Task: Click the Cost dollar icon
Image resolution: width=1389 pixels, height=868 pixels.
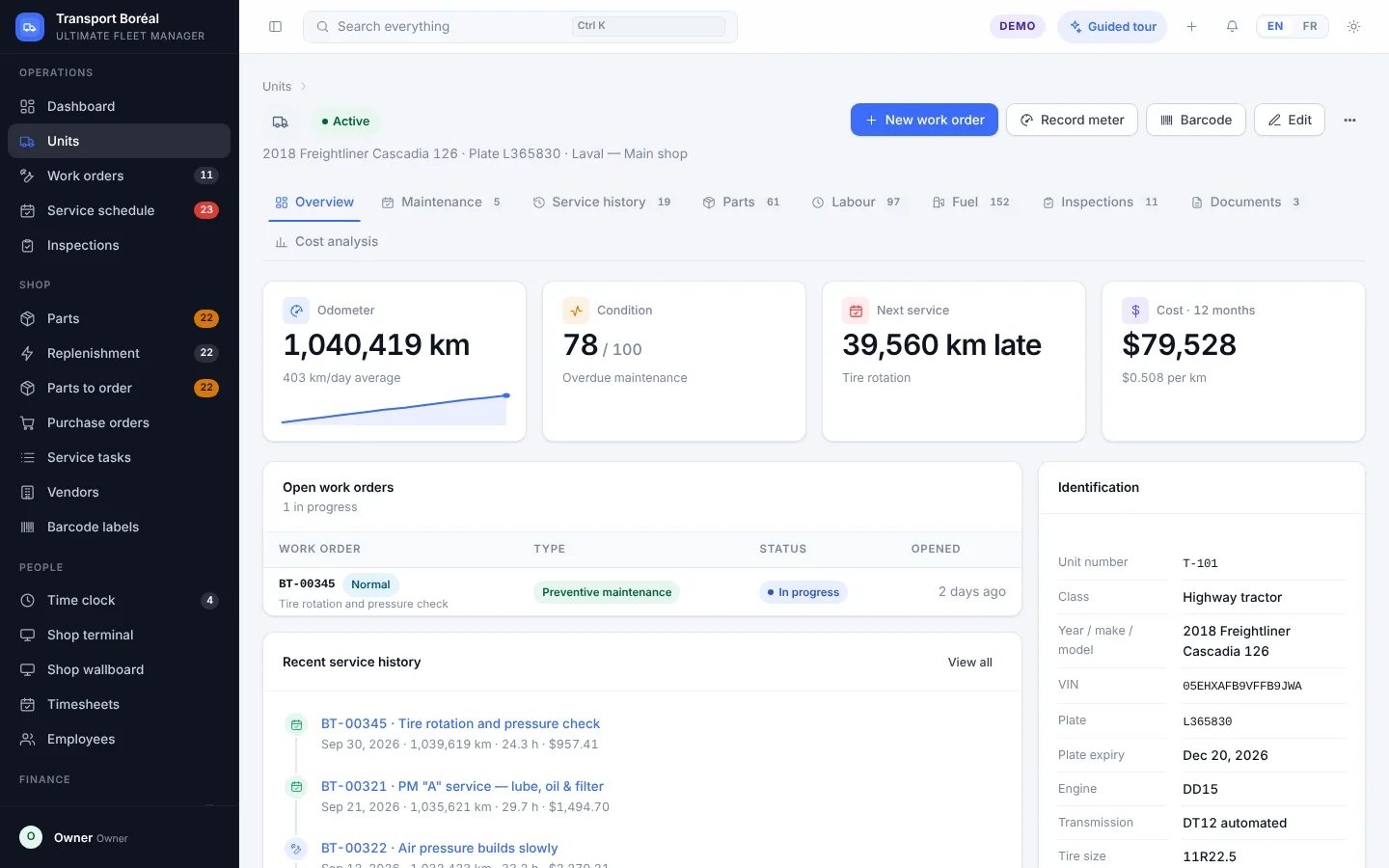Action: (1135, 311)
